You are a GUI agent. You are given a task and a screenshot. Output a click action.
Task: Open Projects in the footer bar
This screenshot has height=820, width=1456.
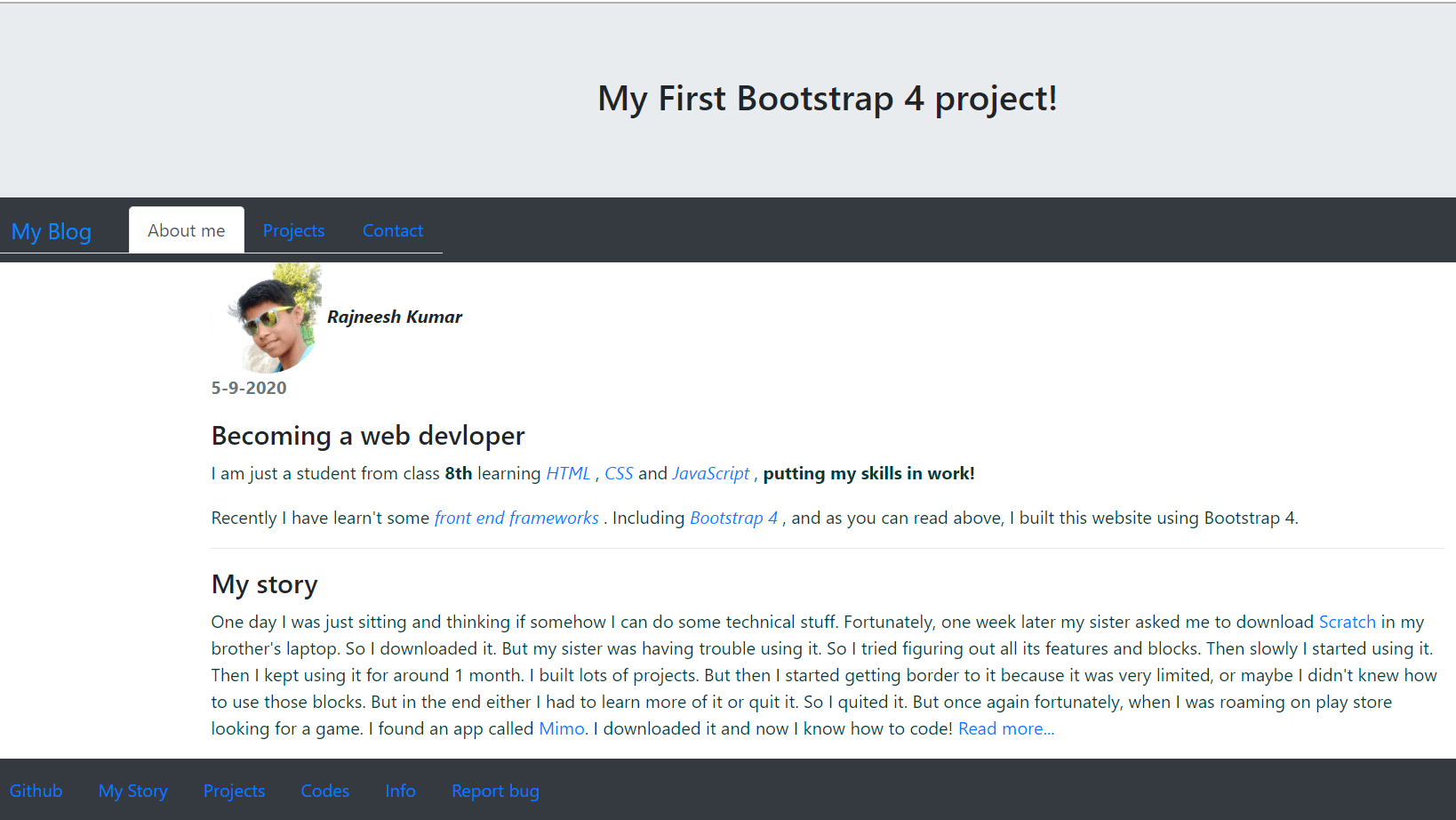click(x=235, y=791)
